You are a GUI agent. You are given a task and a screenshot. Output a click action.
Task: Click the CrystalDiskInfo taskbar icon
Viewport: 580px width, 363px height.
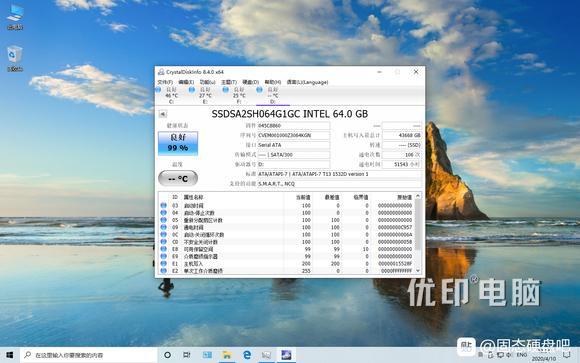pyautogui.click(x=286, y=355)
